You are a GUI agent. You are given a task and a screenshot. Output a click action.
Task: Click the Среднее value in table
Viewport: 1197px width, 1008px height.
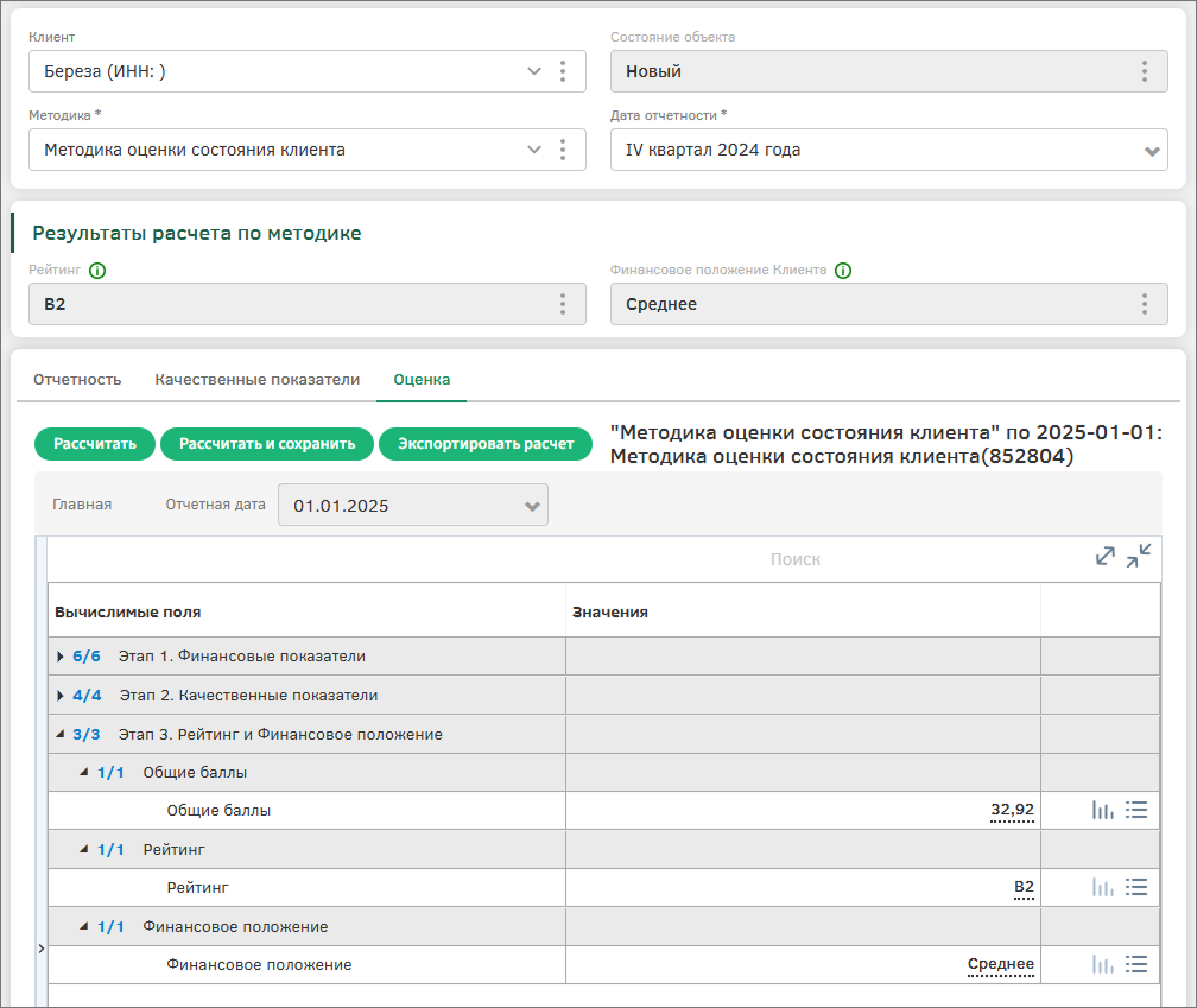(x=1000, y=965)
